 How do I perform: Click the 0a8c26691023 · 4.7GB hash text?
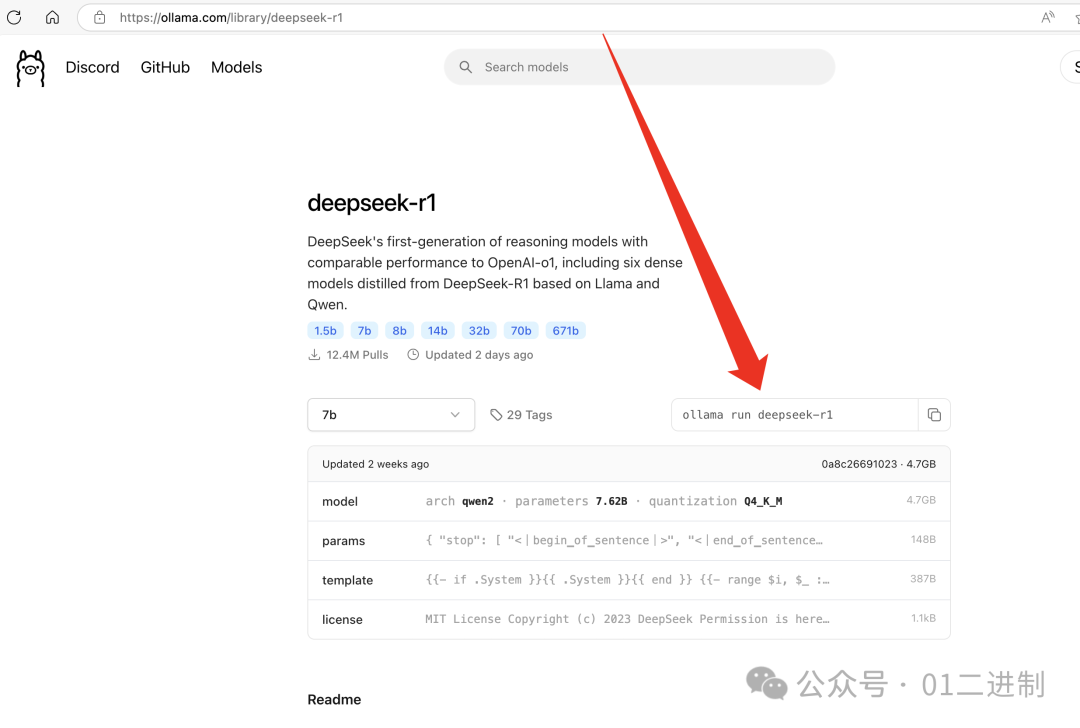tap(878, 464)
